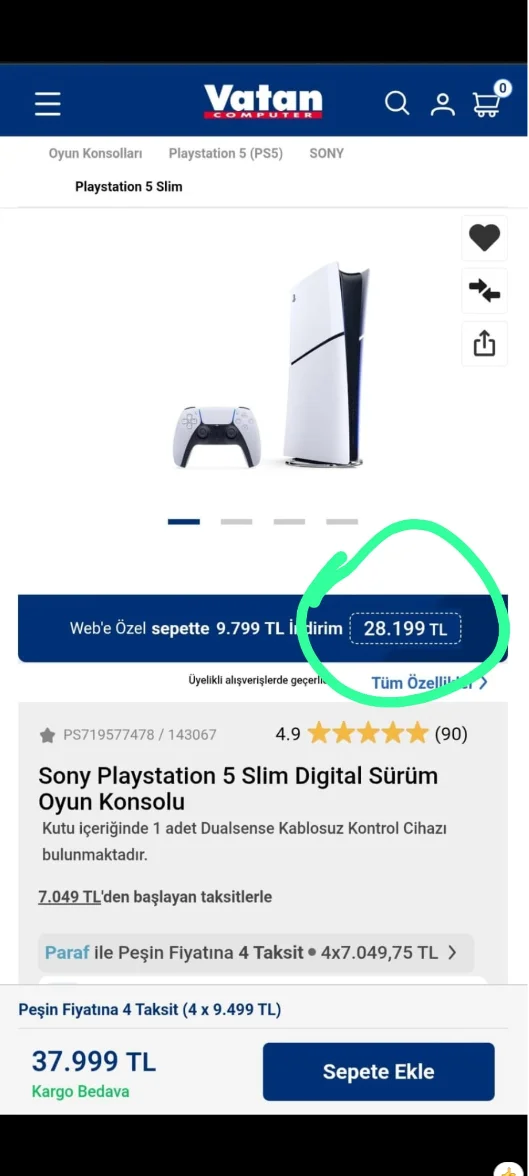Add product to favorites with heart icon
The image size is (529, 1176).
485,238
